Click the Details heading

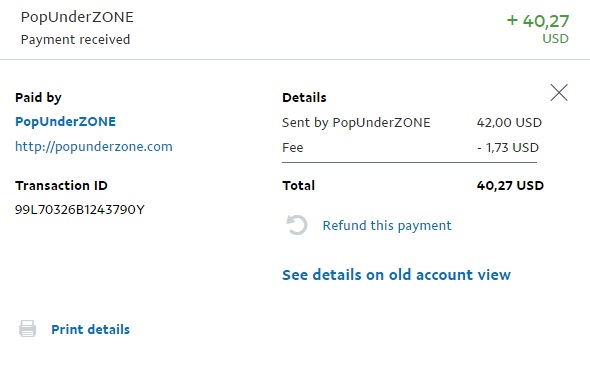pos(304,97)
